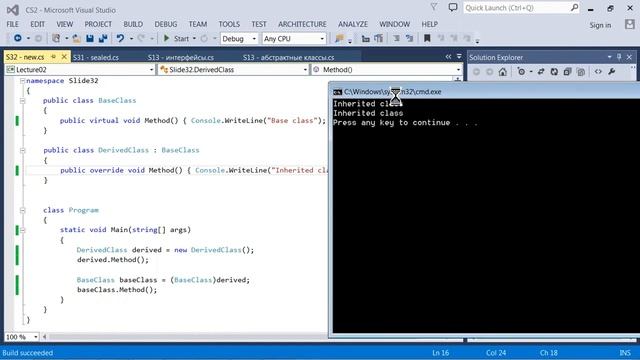Open the DEBUG menu
This screenshot has width=640, height=360.
point(166,24)
